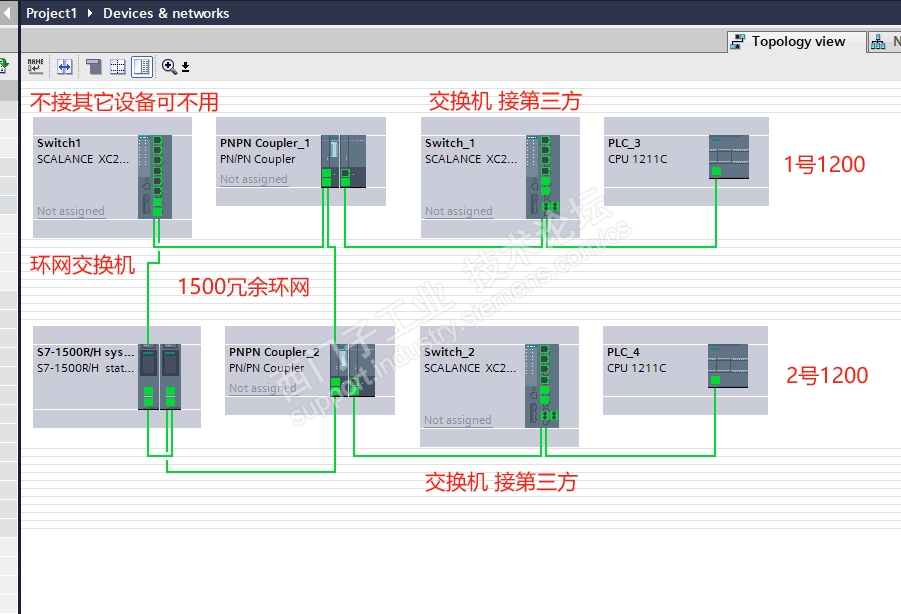The image size is (901, 614).
Task: Click the blue double-arrow port interconnection icon
Action: point(64,67)
